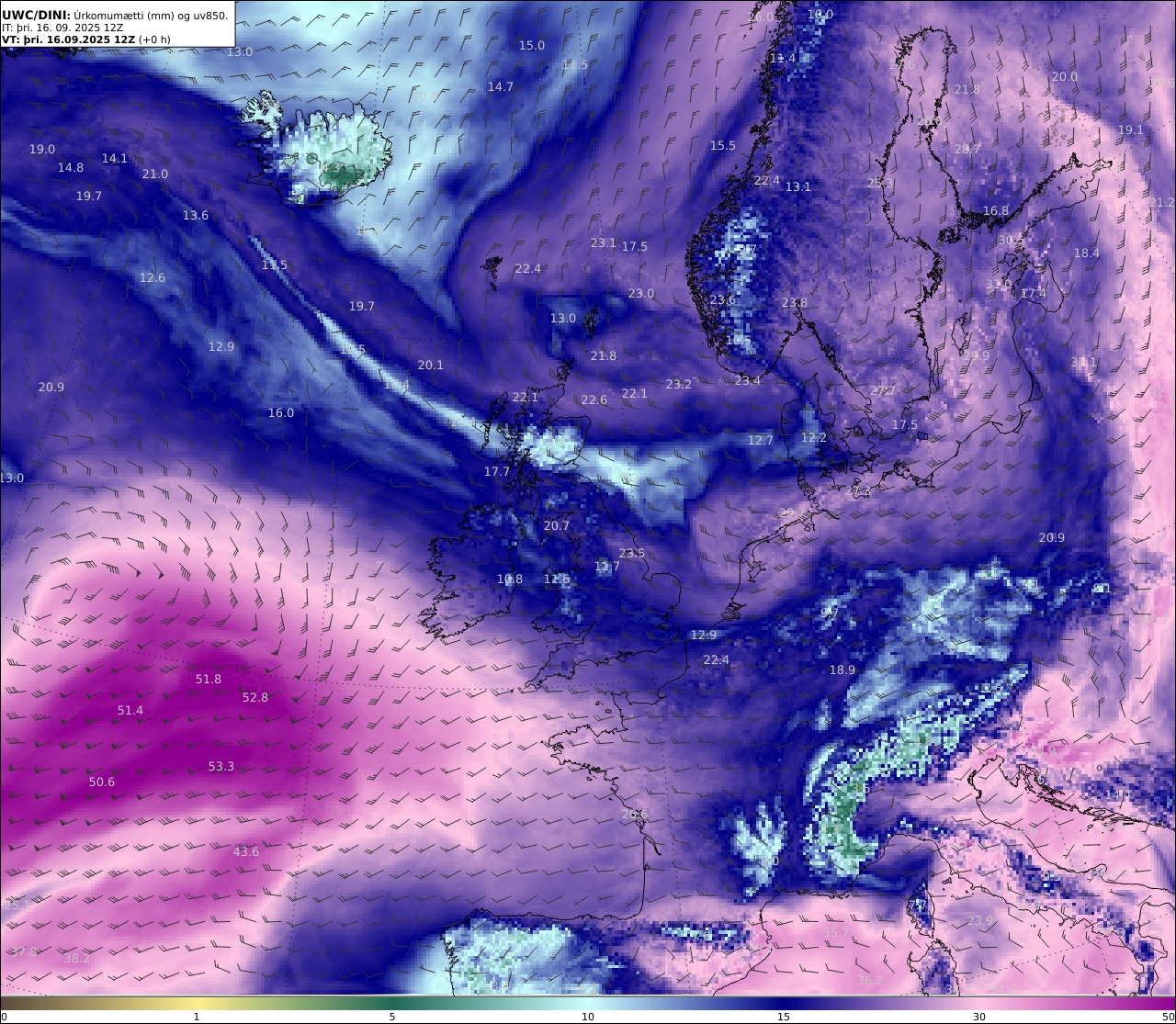Image resolution: width=1176 pixels, height=1024 pixels.
Task: Select the 31.1 map value
Action: click(1084, 362)
